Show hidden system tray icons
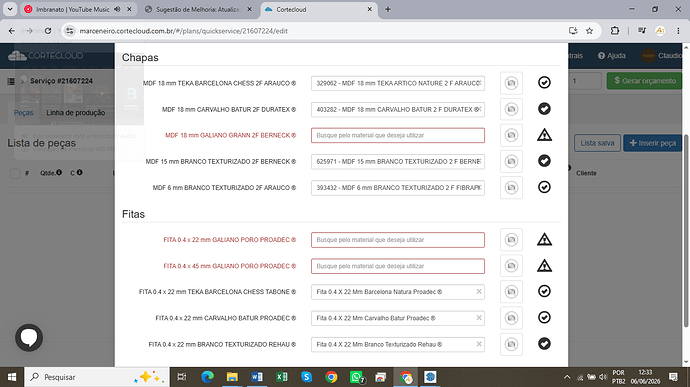690x387 pixels. coord(567,377)
